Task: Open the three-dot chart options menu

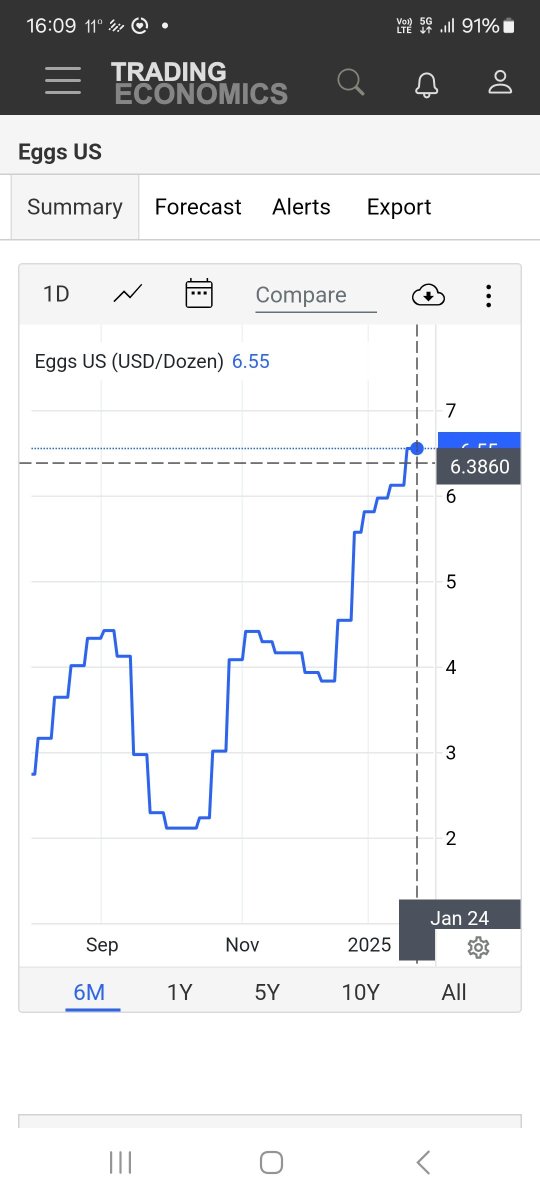Action: 488,295
